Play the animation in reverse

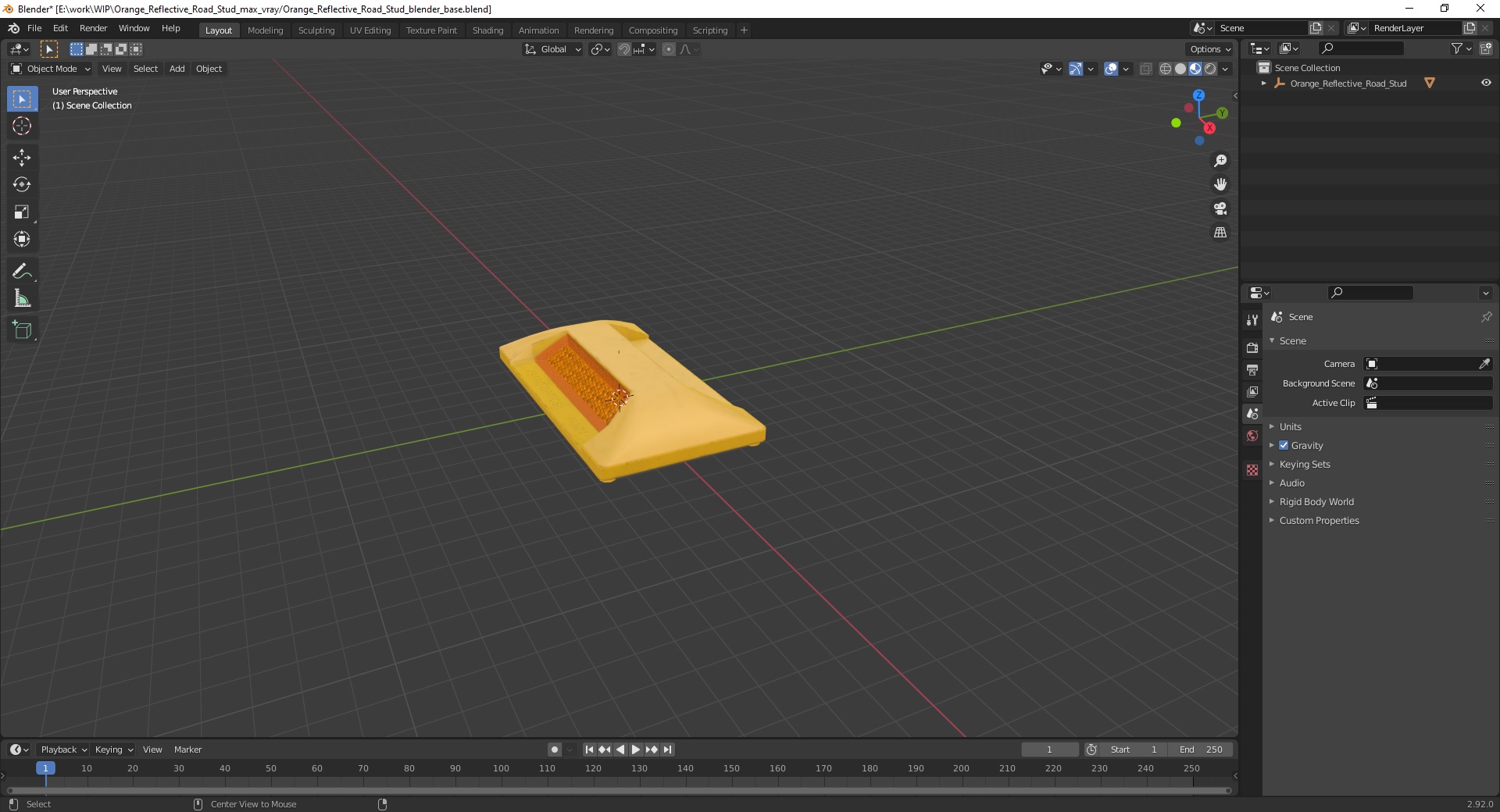click(x=620, y=750)
